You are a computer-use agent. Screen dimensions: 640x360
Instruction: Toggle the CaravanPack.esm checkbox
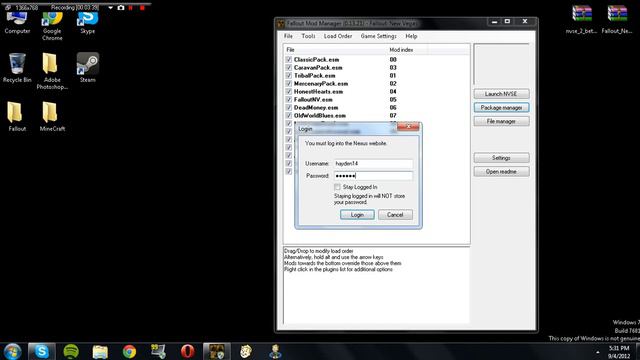289,68
